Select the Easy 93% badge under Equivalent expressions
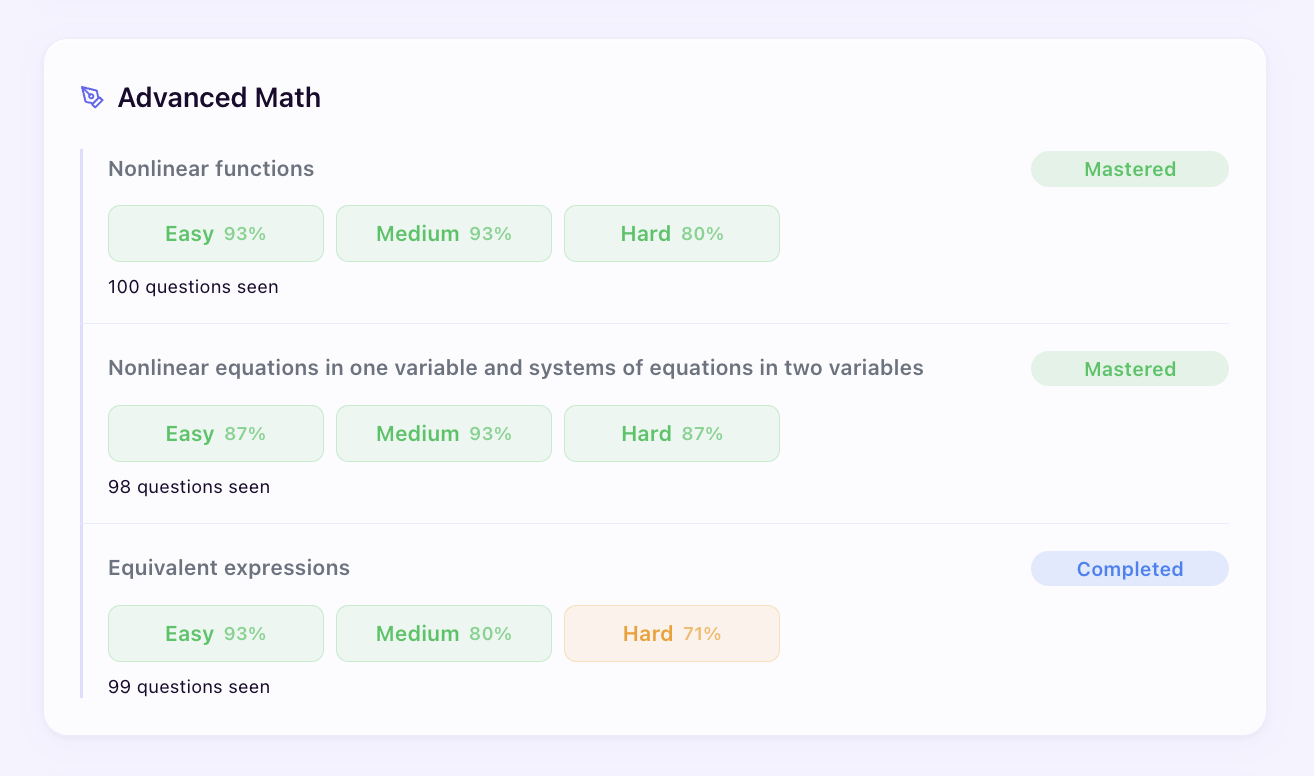This screenshot has width=1314, height=776. (215, 633)
